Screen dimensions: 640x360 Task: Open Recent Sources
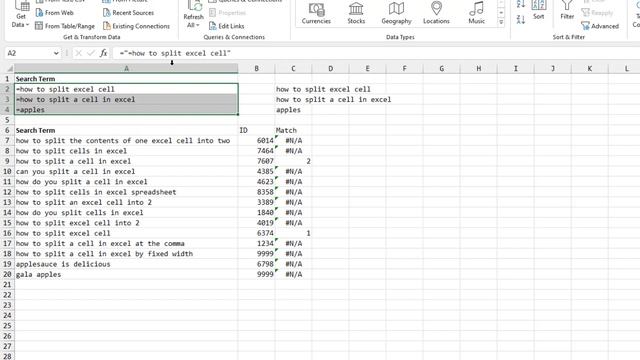(x=128, y=13)
